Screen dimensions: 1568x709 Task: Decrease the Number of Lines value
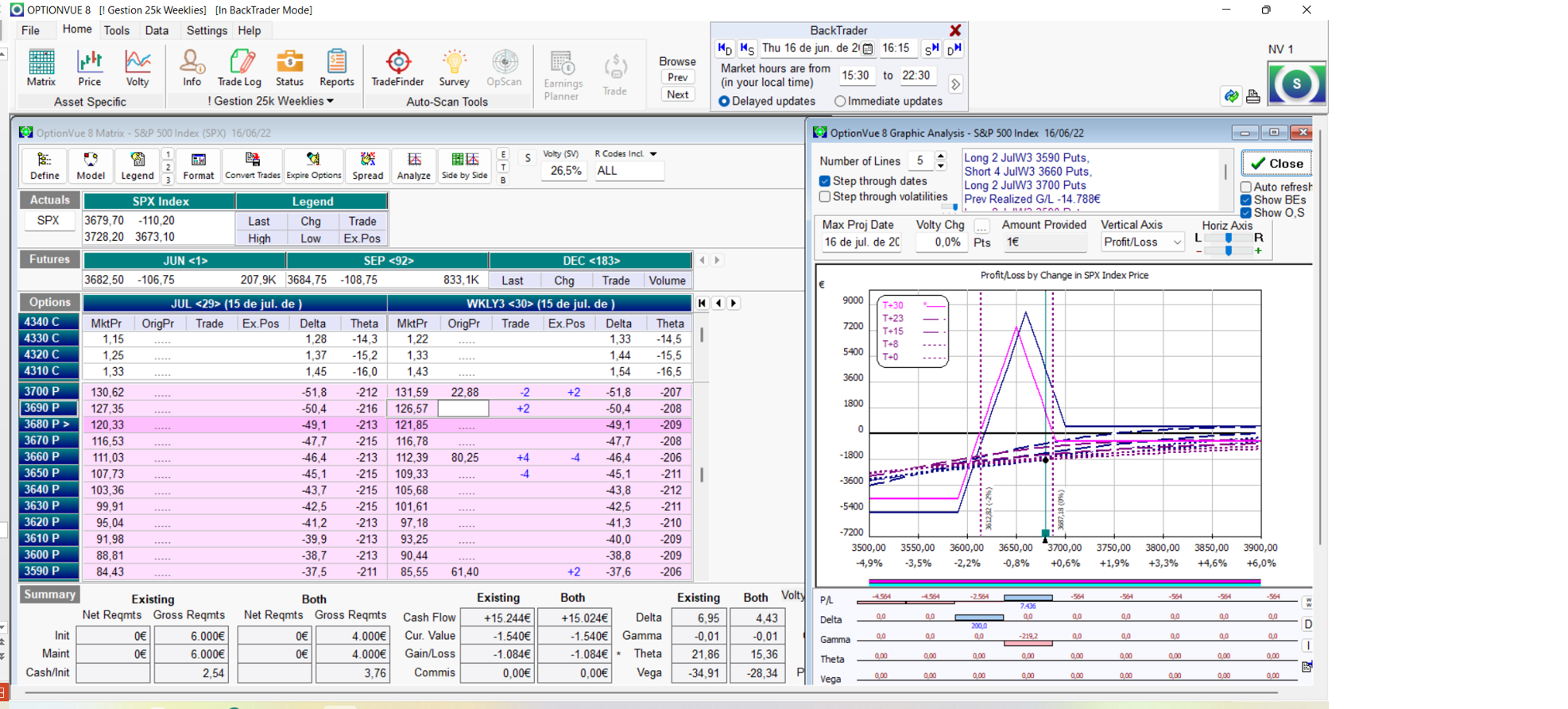(941, 166)
